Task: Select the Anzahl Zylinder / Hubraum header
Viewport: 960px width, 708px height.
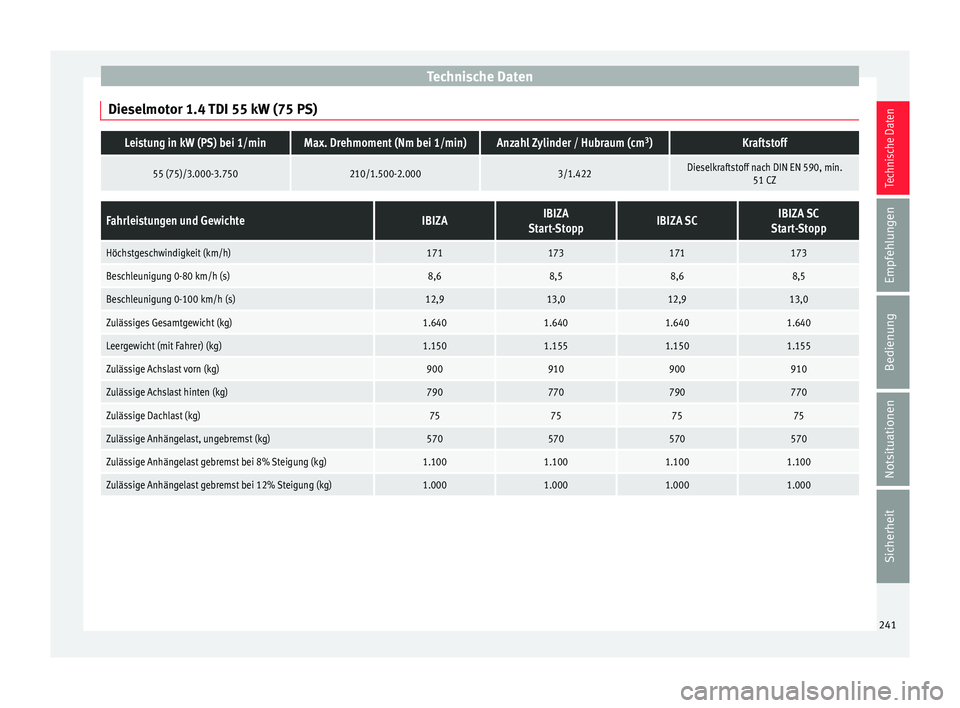Action: click(574, 143)
